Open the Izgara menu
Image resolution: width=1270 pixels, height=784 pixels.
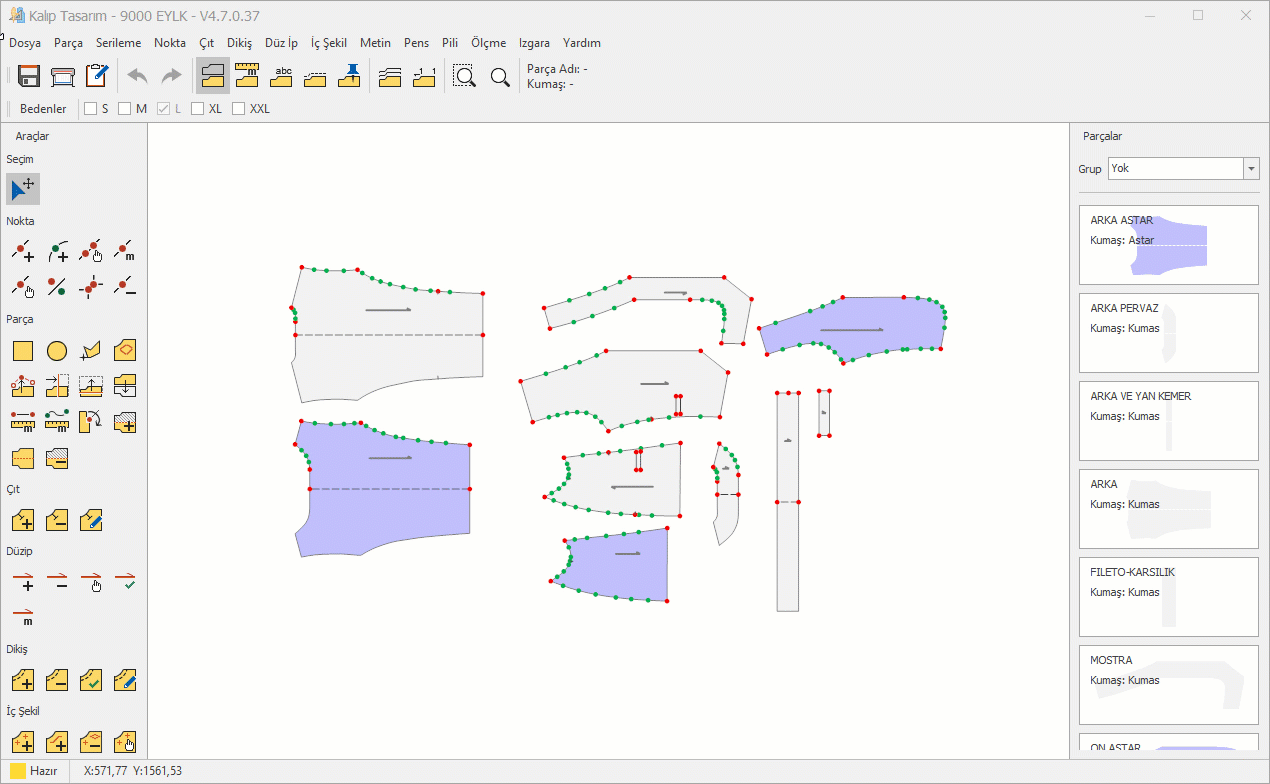[534, 43]
